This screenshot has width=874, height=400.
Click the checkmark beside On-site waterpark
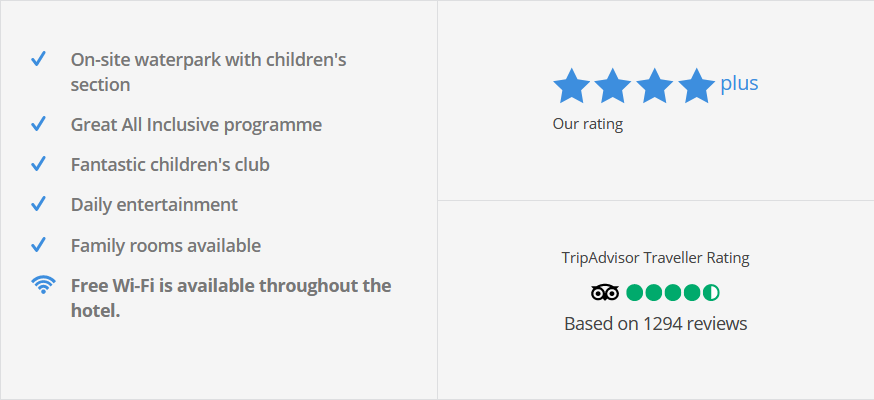point(39,59)
